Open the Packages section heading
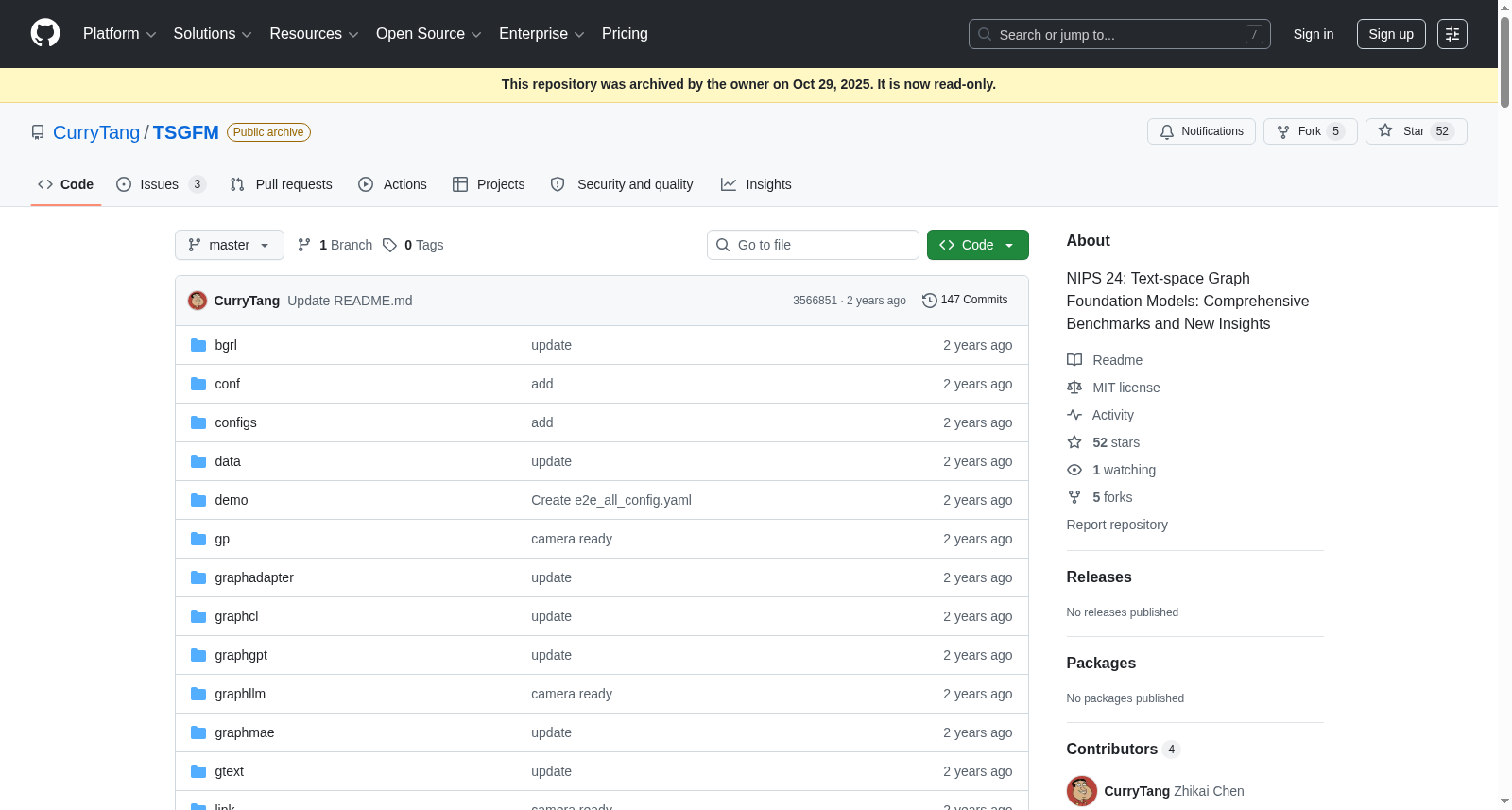The width and height of the screenshot is (1512, 810). coord(1101,664)
